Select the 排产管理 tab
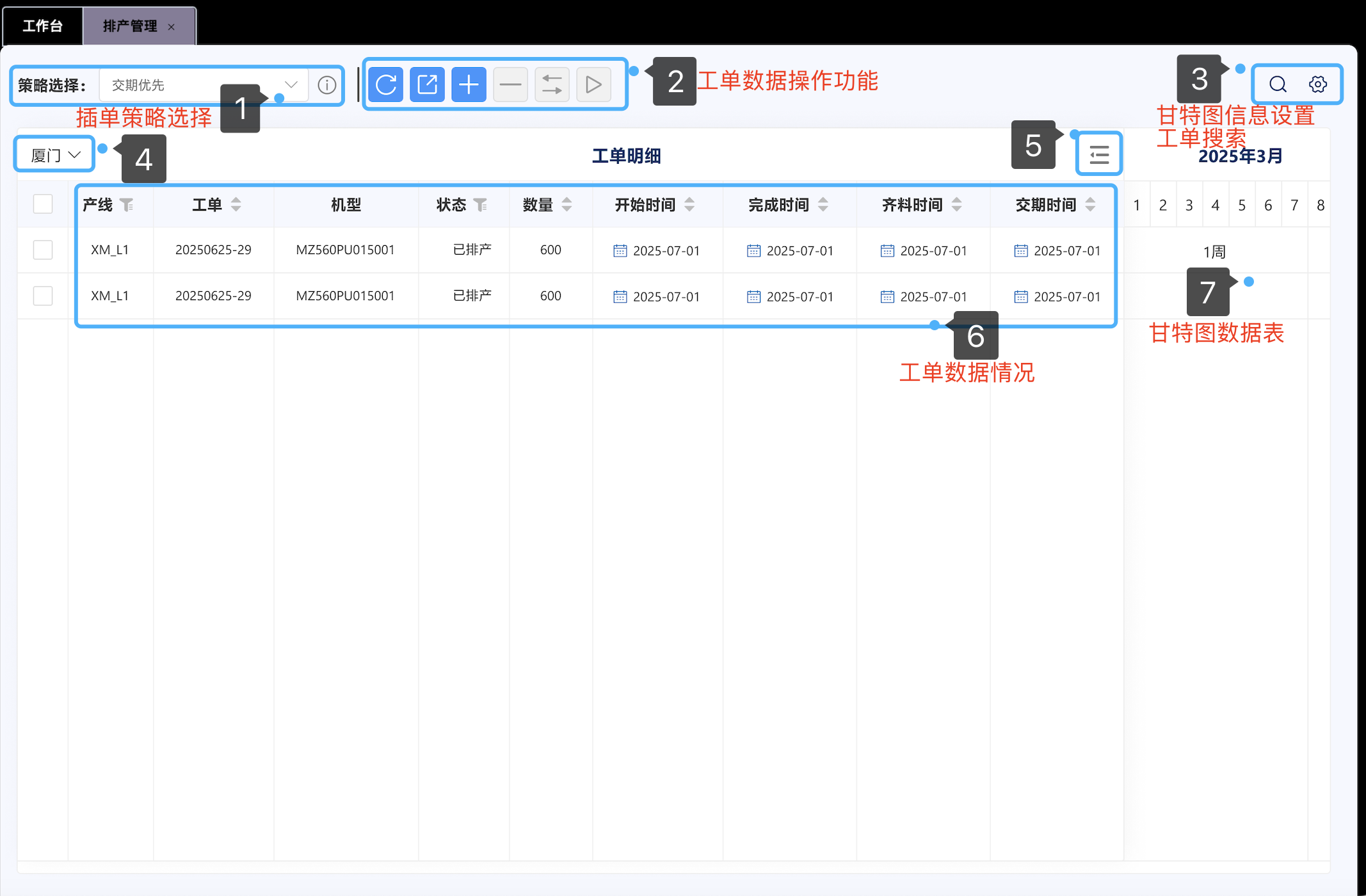 coord(130,26)
